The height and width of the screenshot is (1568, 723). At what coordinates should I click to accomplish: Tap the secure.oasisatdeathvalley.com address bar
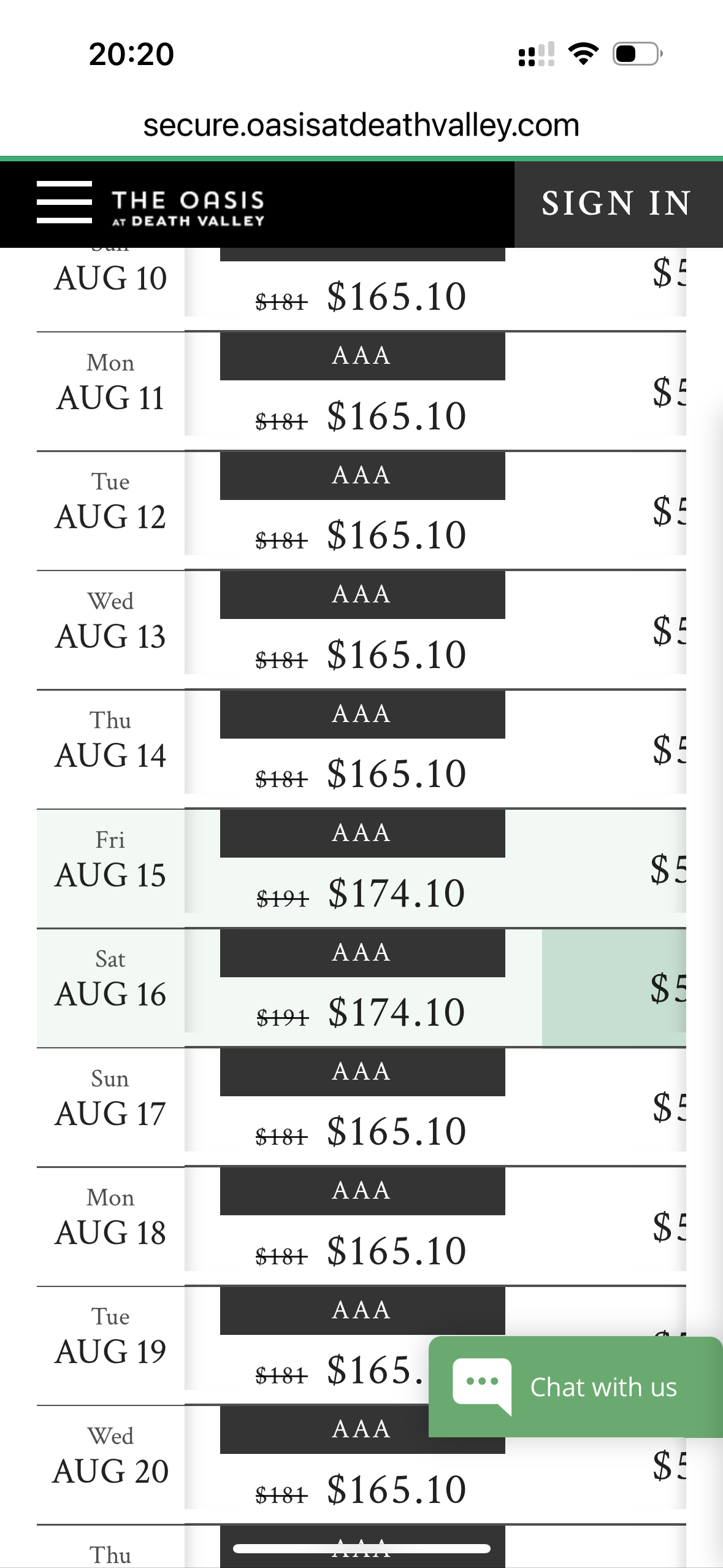(x=361, y=125)
